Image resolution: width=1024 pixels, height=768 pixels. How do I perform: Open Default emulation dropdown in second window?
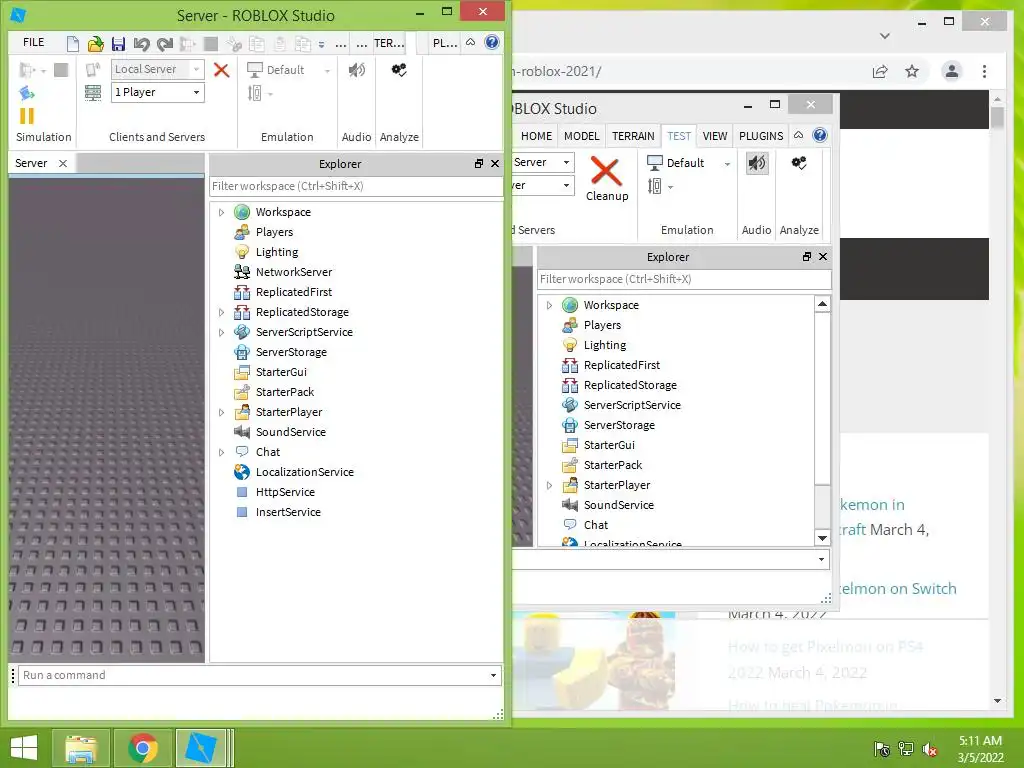(x=727, y=164)
